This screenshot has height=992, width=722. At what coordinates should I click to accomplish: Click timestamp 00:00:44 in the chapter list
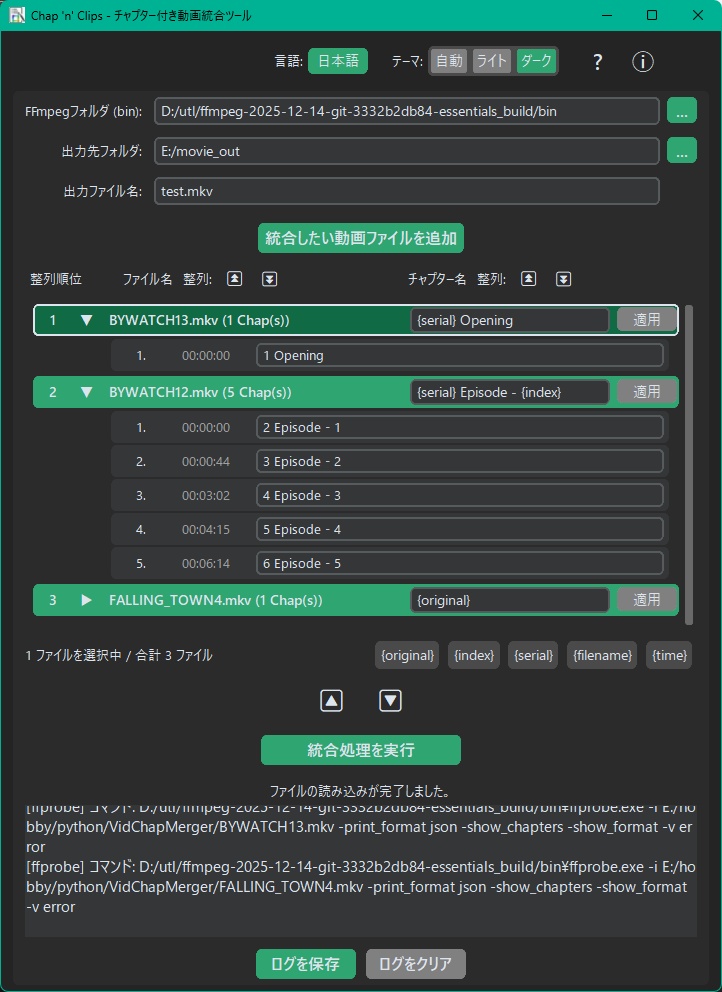click(206, 462)
